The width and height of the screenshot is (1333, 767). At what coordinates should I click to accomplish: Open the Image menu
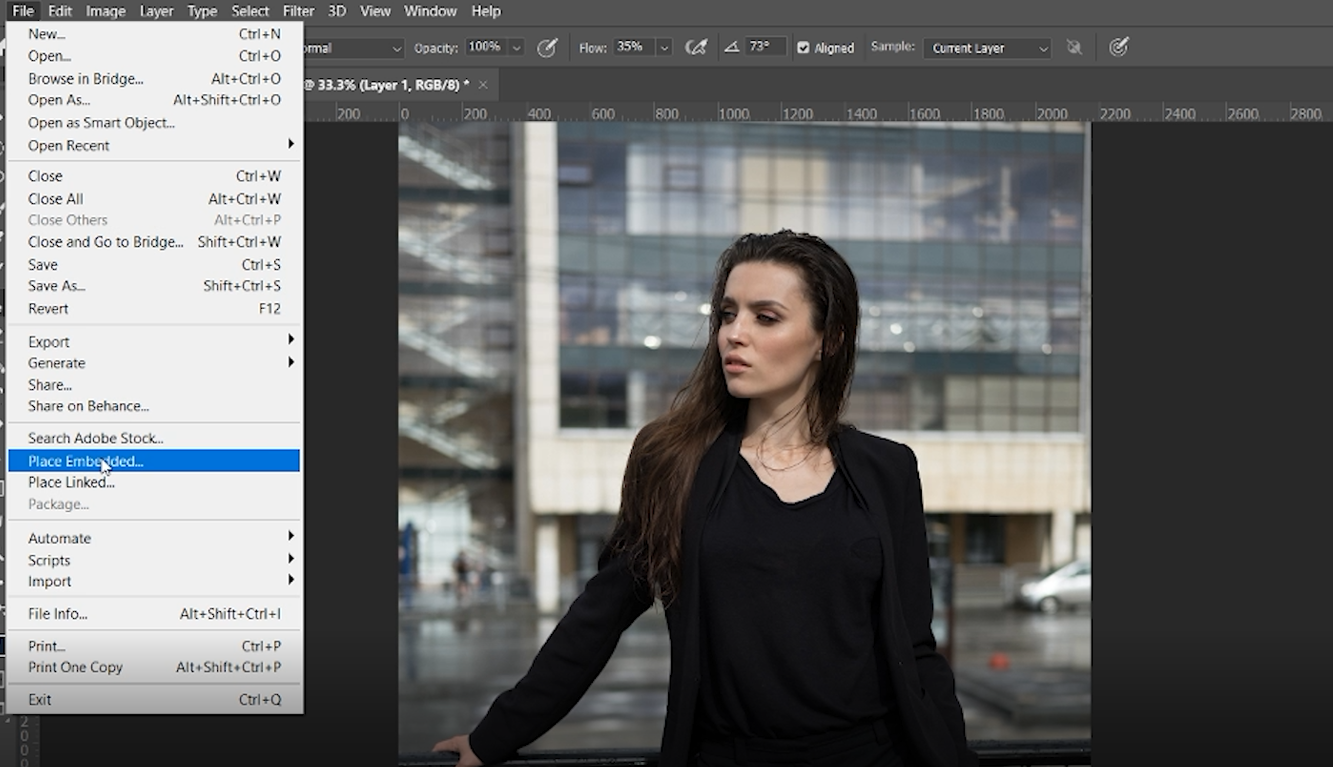(x=105, y=11)
